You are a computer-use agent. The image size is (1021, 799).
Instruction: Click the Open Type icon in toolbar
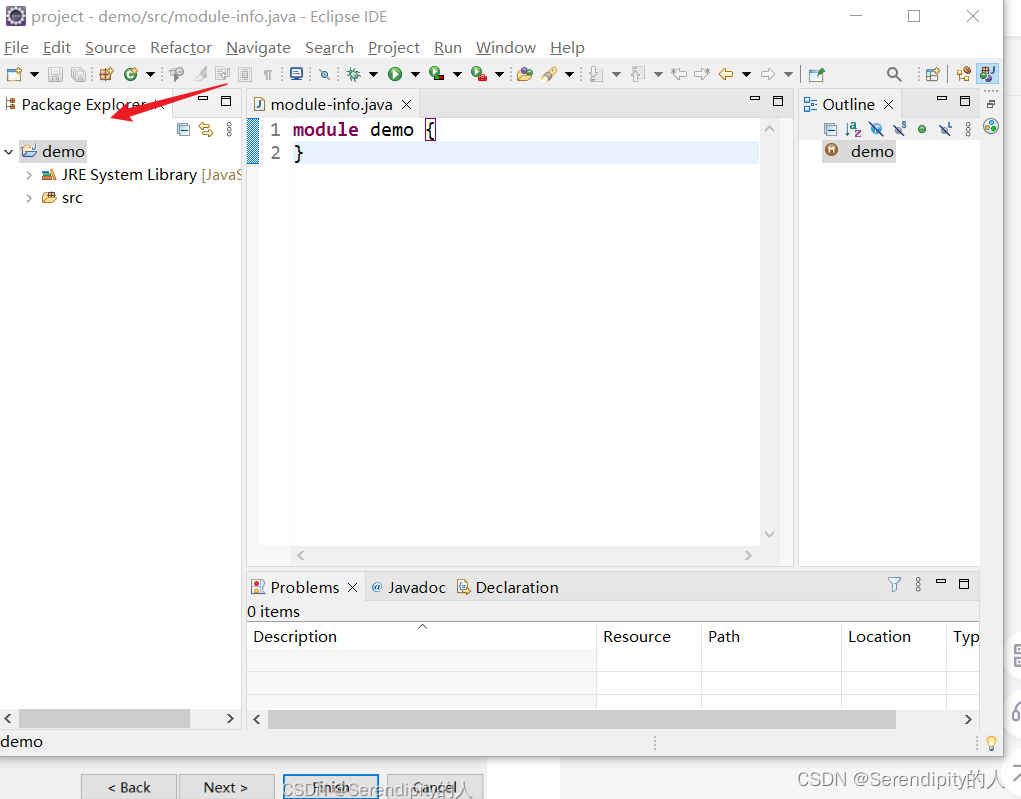525,74
